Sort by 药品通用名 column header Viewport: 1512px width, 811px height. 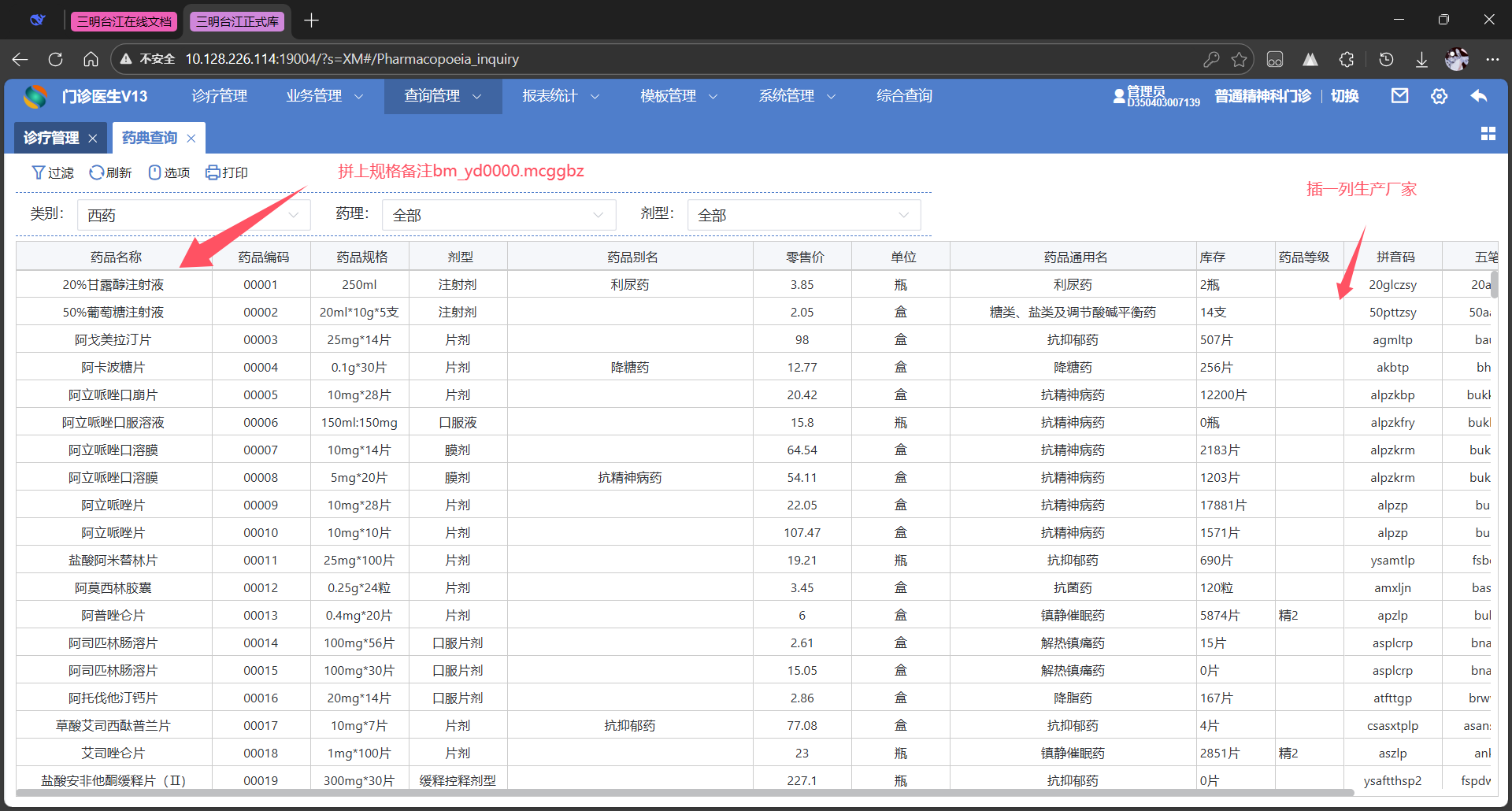click(x=1075, y=257)
